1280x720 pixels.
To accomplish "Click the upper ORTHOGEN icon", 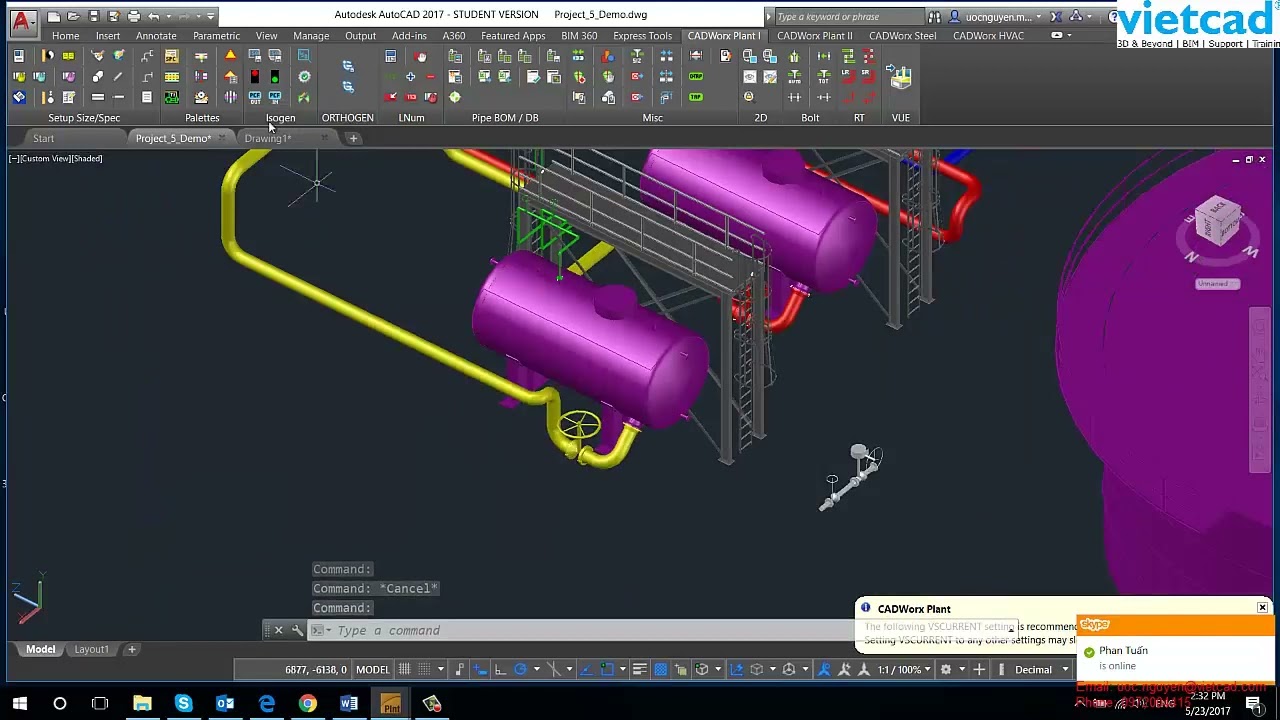I will click(348, 66).
